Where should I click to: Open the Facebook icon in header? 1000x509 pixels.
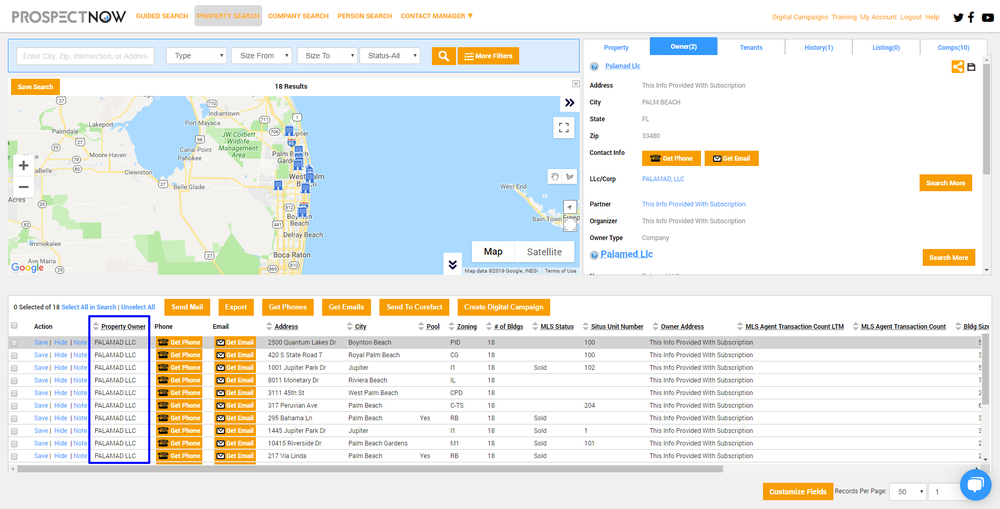point(971,17)
